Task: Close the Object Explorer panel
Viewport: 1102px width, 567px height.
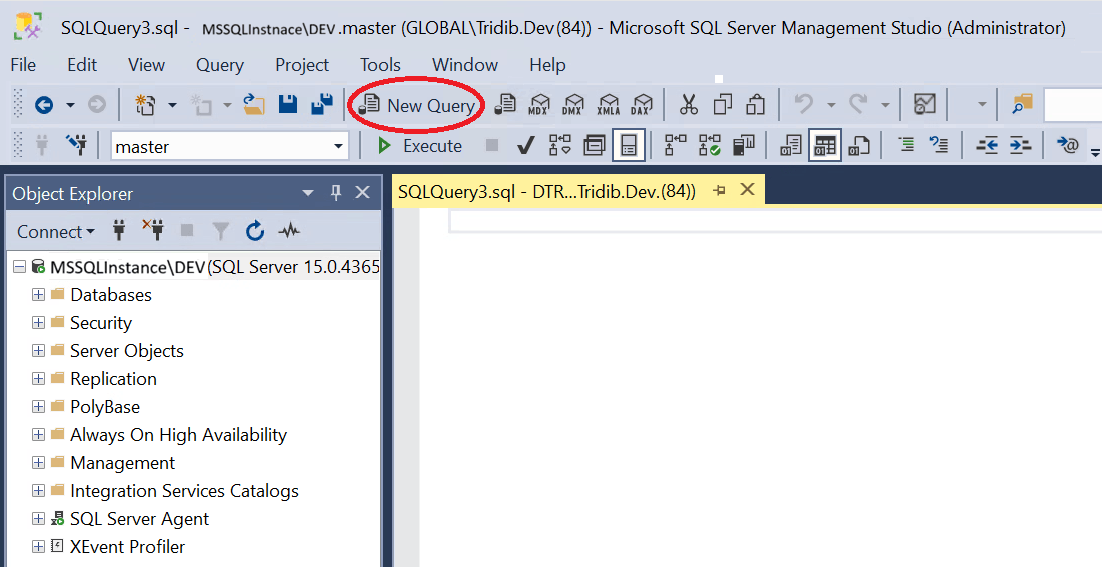Action: click(x=363, y=193)
